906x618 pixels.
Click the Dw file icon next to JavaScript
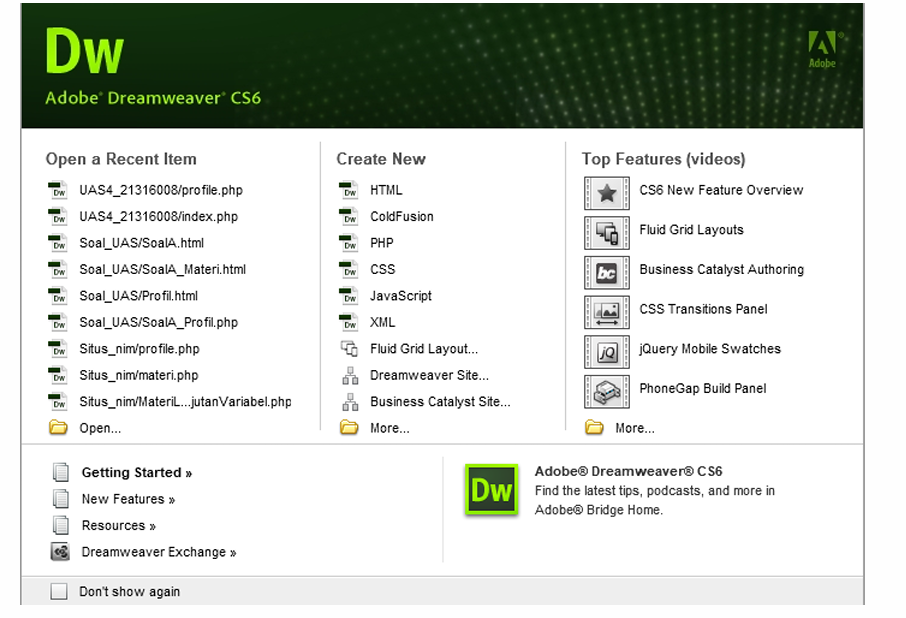(x=348, y=296)
